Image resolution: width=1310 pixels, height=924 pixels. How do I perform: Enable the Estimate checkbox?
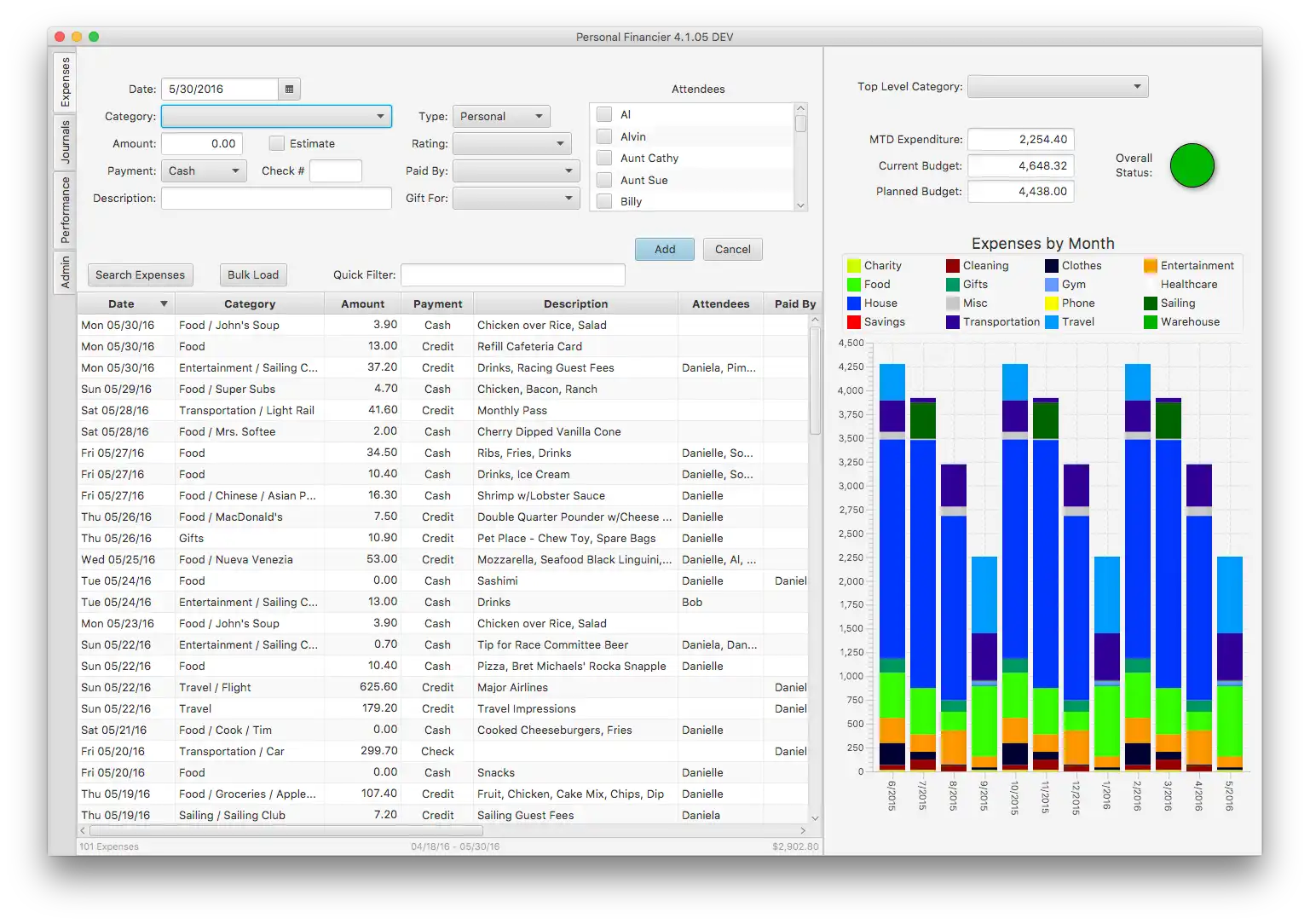click(x=277, y=144)
